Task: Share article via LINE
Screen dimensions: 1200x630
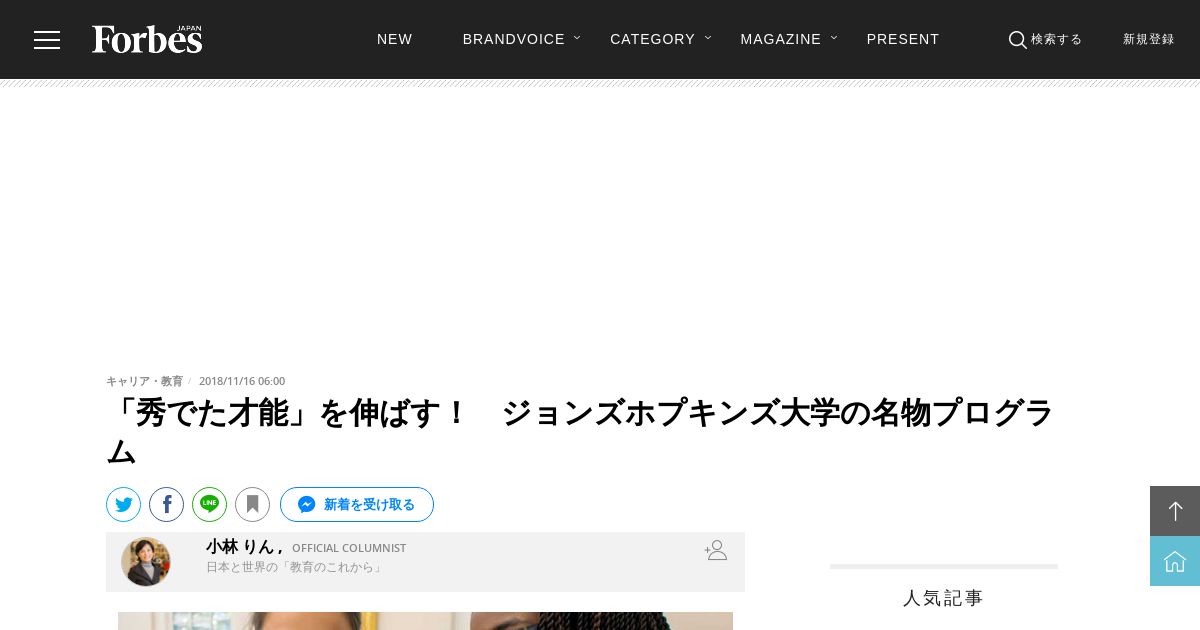Action: (209, 504)
